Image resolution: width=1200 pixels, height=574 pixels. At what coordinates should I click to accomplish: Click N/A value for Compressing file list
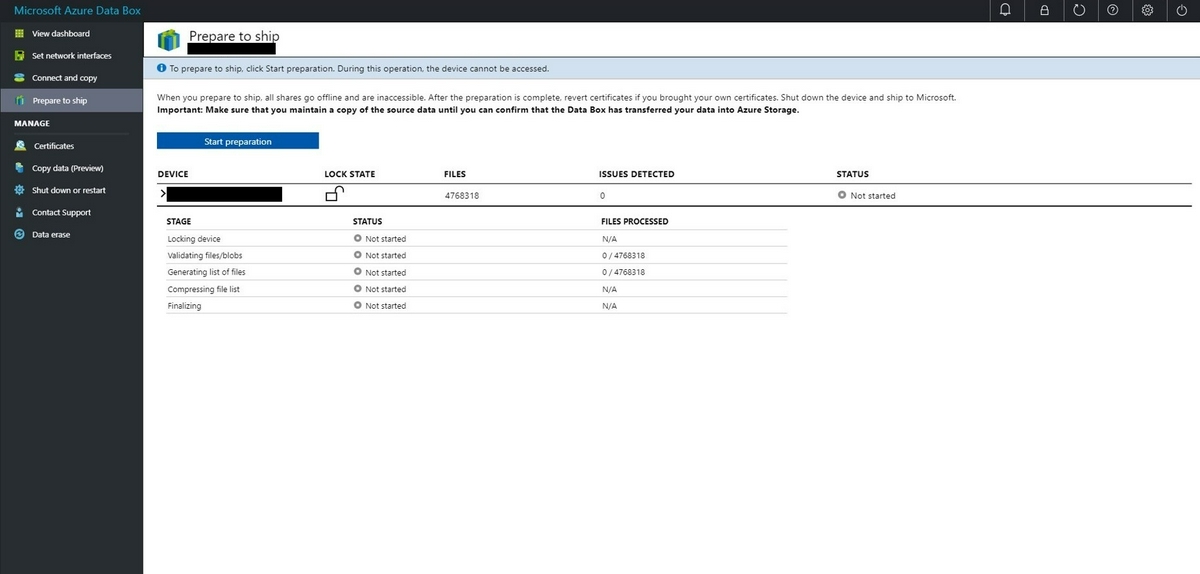609,289
